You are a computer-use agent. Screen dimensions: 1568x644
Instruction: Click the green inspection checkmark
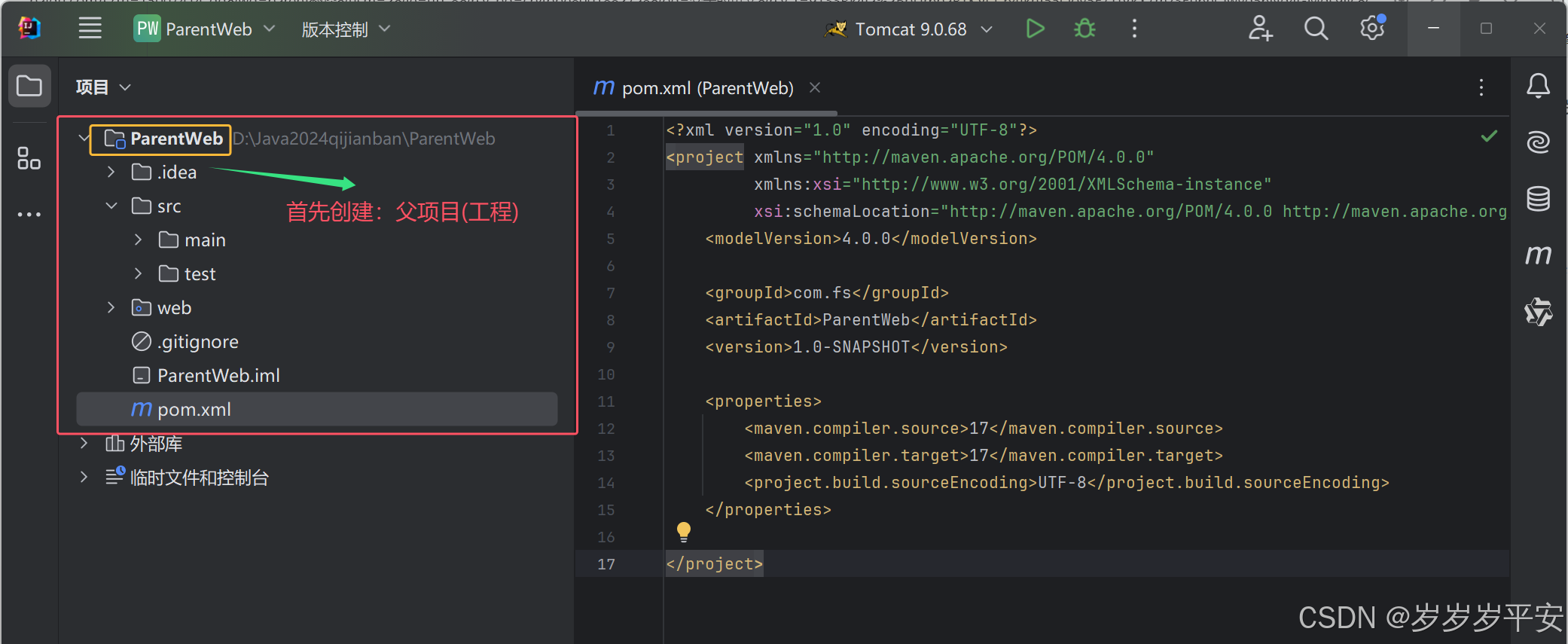1489,136
